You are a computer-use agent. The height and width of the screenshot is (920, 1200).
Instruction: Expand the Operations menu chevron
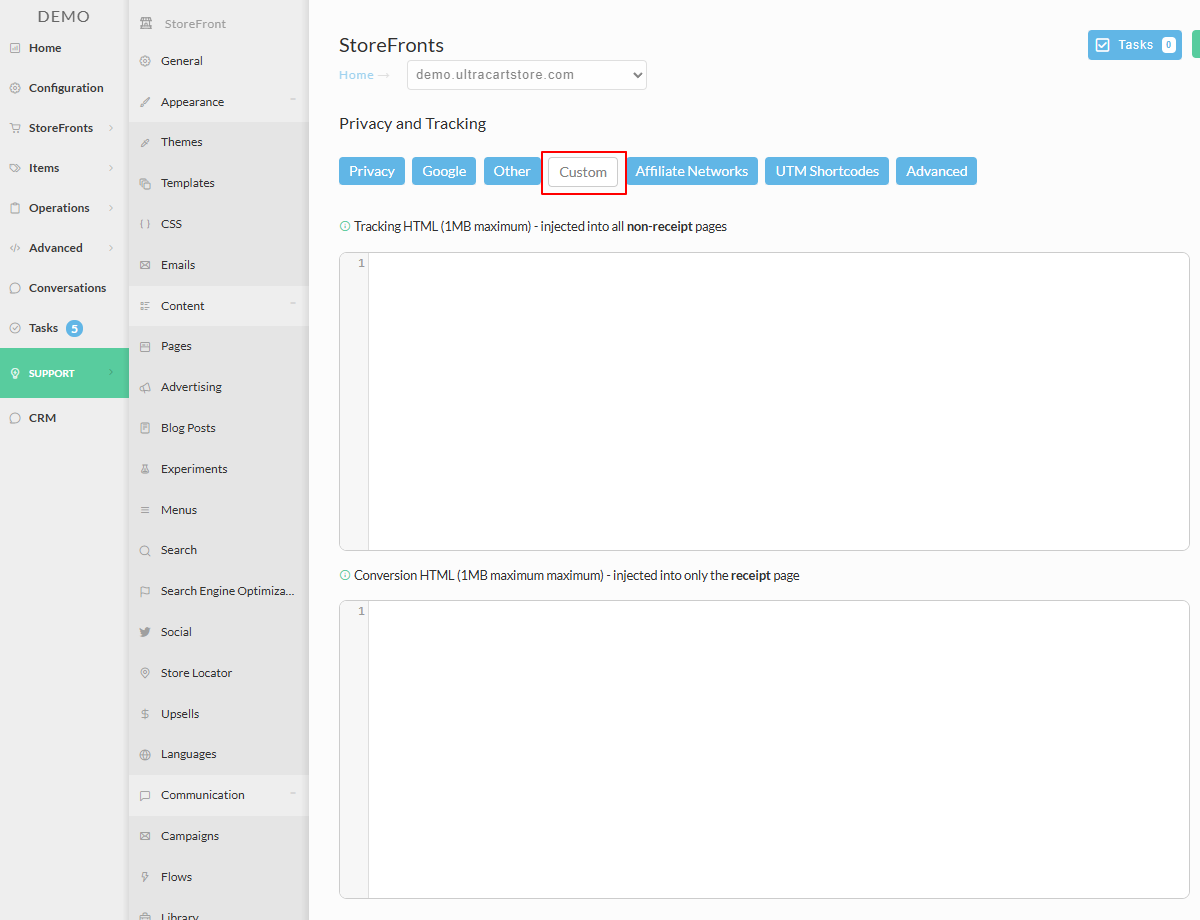(111, 208)
